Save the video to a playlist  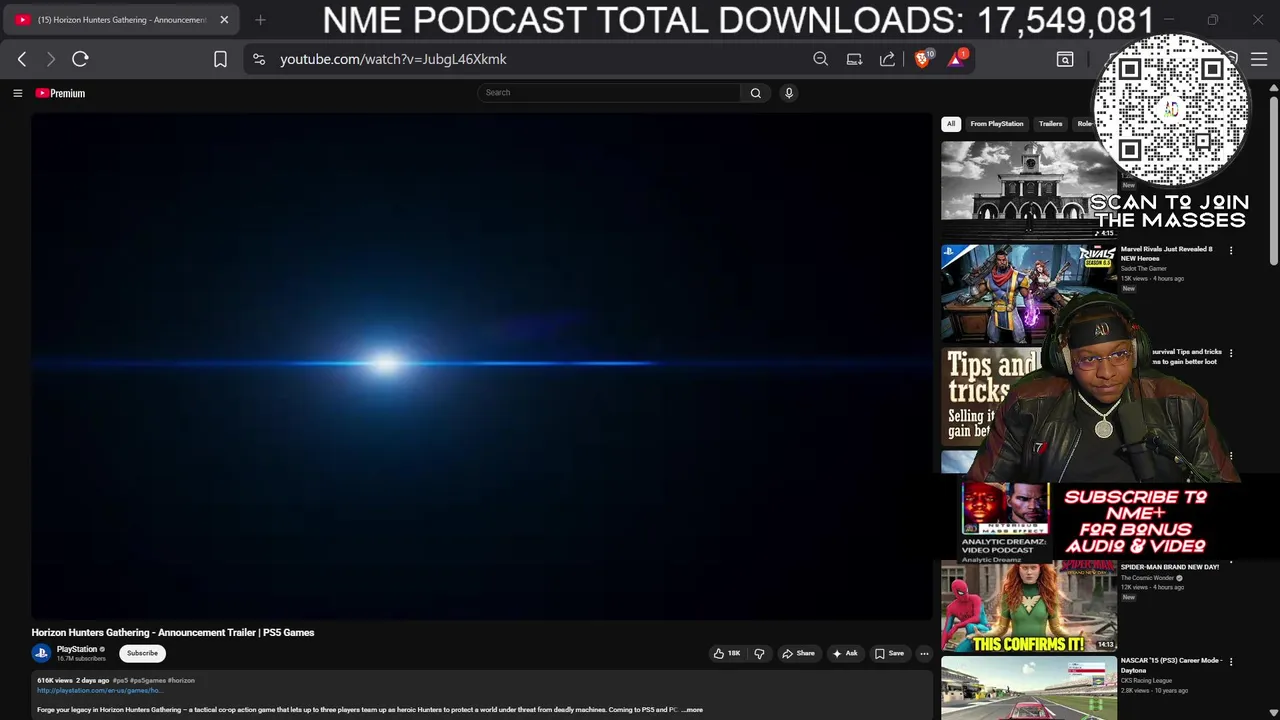click(x=889, y=653)
